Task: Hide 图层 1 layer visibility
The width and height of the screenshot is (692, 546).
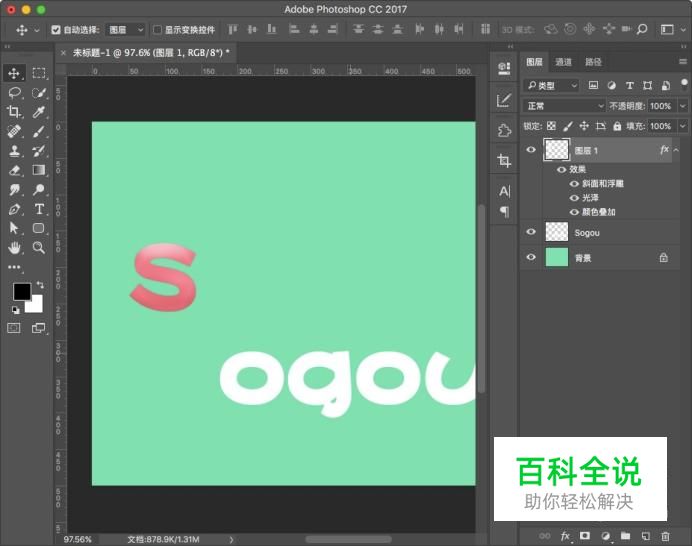Action: pos(531,150)
